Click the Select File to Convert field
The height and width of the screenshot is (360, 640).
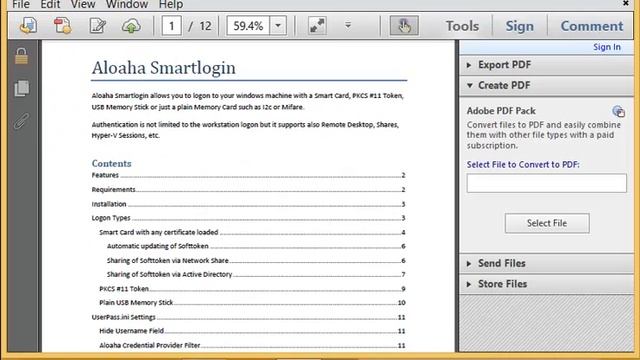pyautogui.click(x=547, y=183)
